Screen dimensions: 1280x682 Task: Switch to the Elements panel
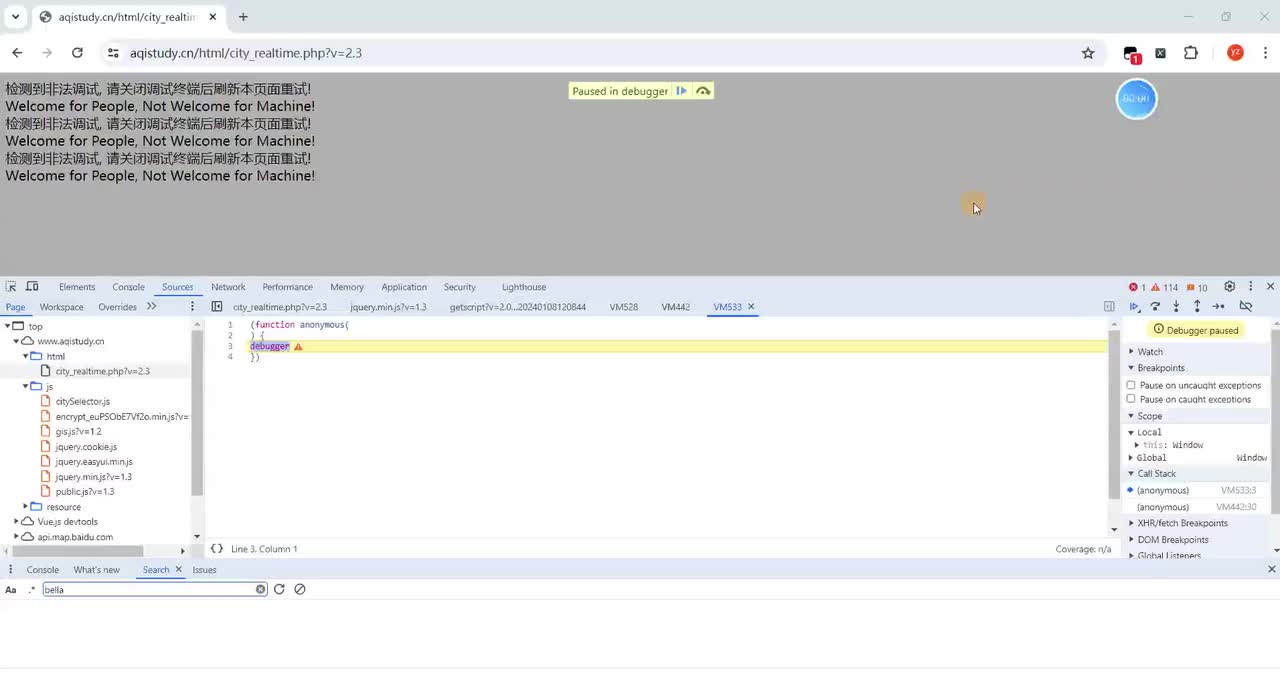tap(77, 287)
